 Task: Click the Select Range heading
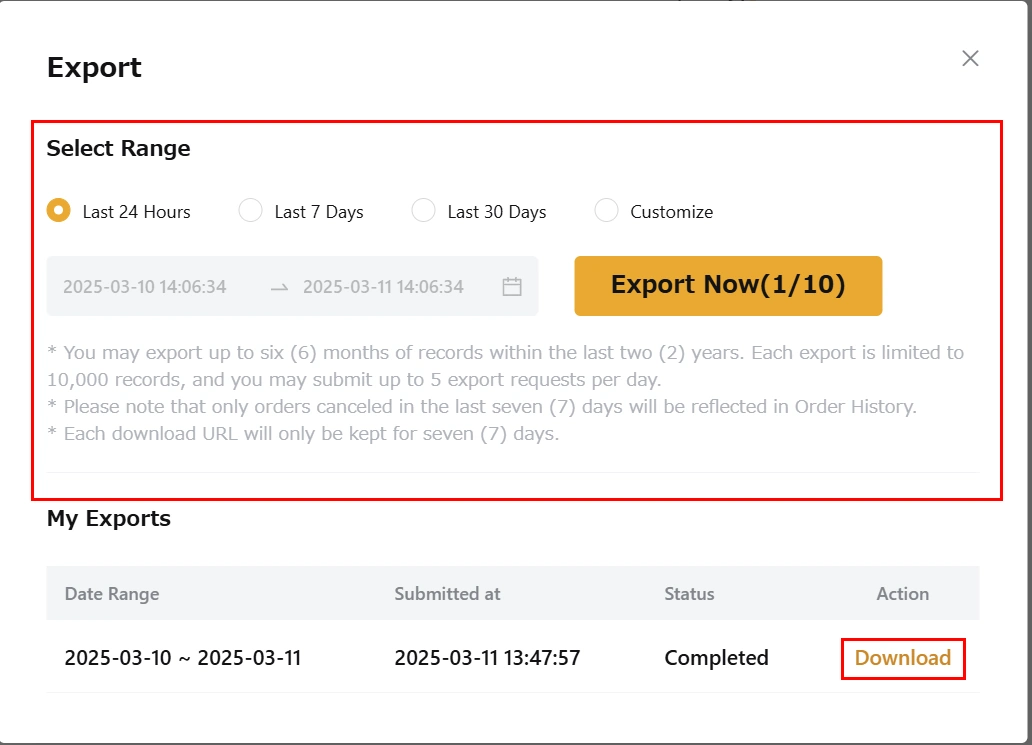pos(118,149)
